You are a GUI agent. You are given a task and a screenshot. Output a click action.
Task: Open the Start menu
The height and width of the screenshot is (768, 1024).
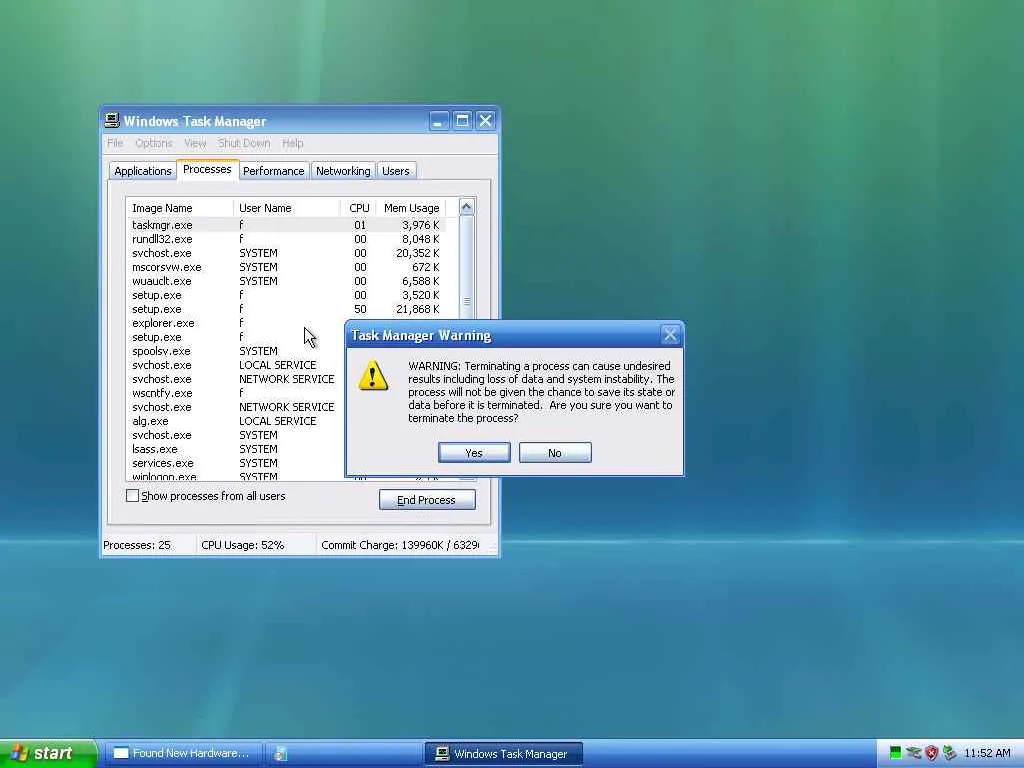click(47, 753)
